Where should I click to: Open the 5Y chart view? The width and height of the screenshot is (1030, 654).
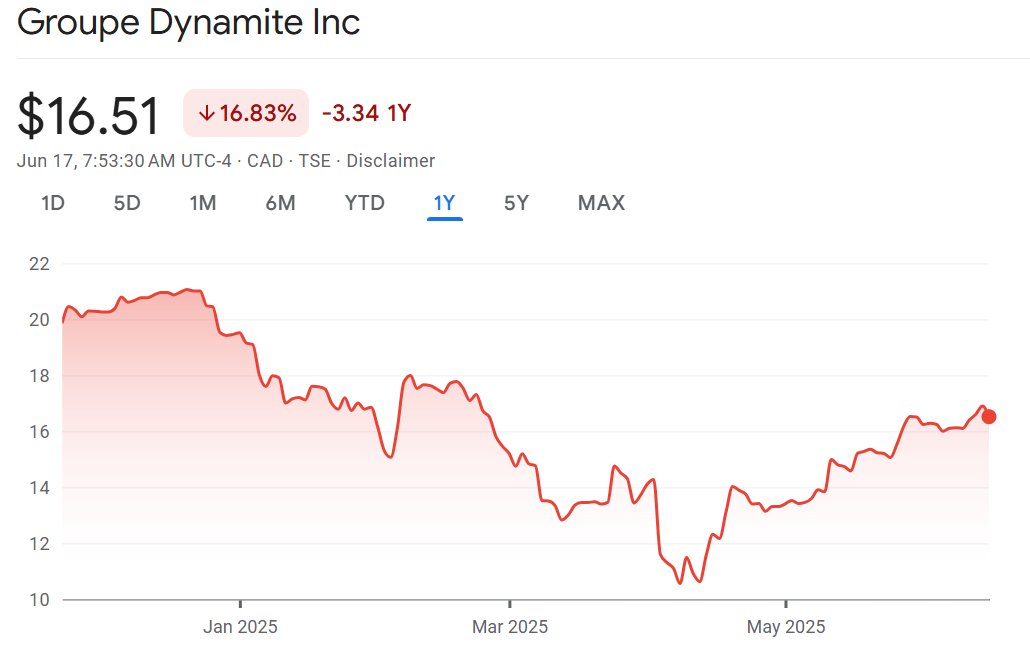(516, 203)
